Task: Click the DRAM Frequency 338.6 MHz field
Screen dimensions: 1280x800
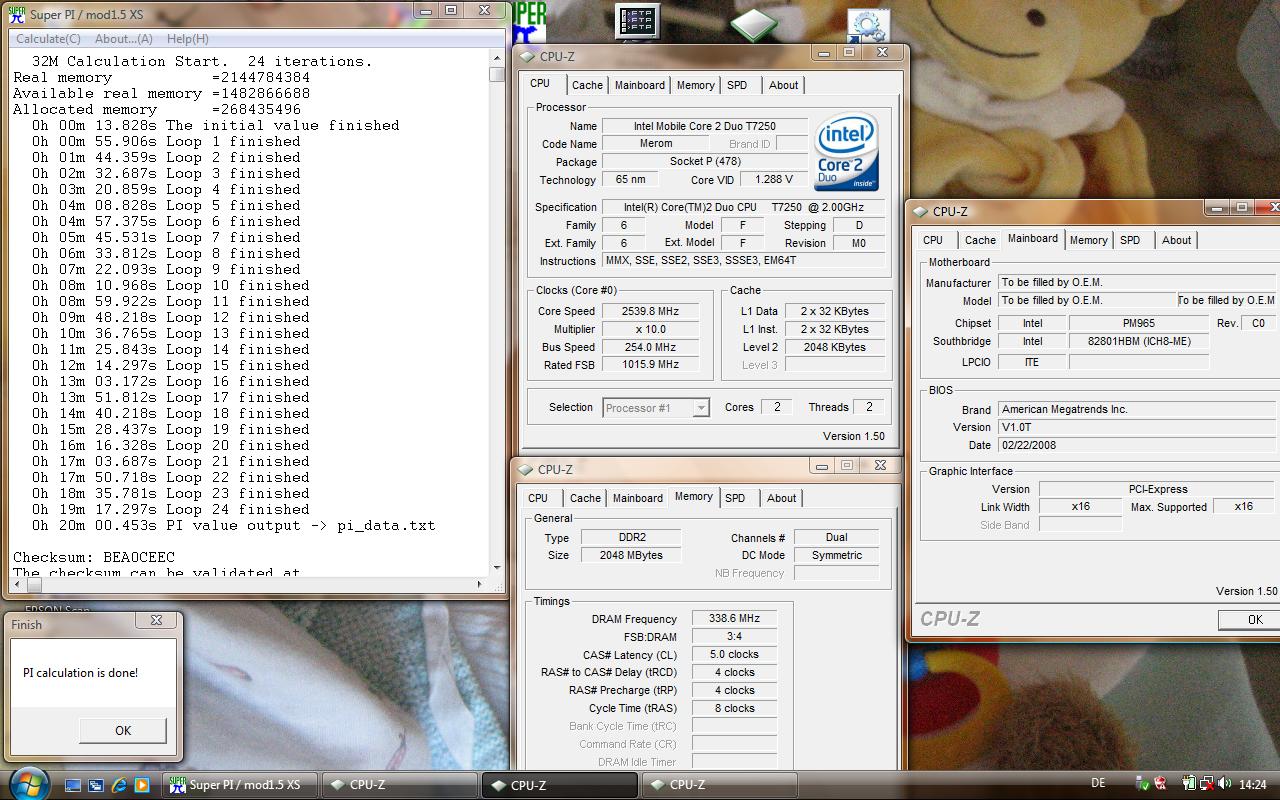Action: click(x=734, y=619)
